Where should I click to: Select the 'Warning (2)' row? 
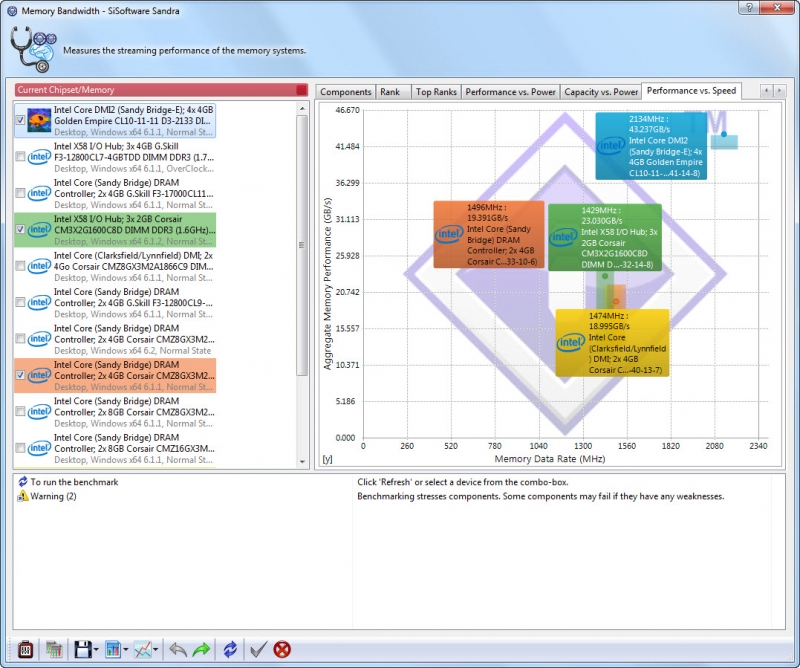pyautogui.click(x=53, y=496)
